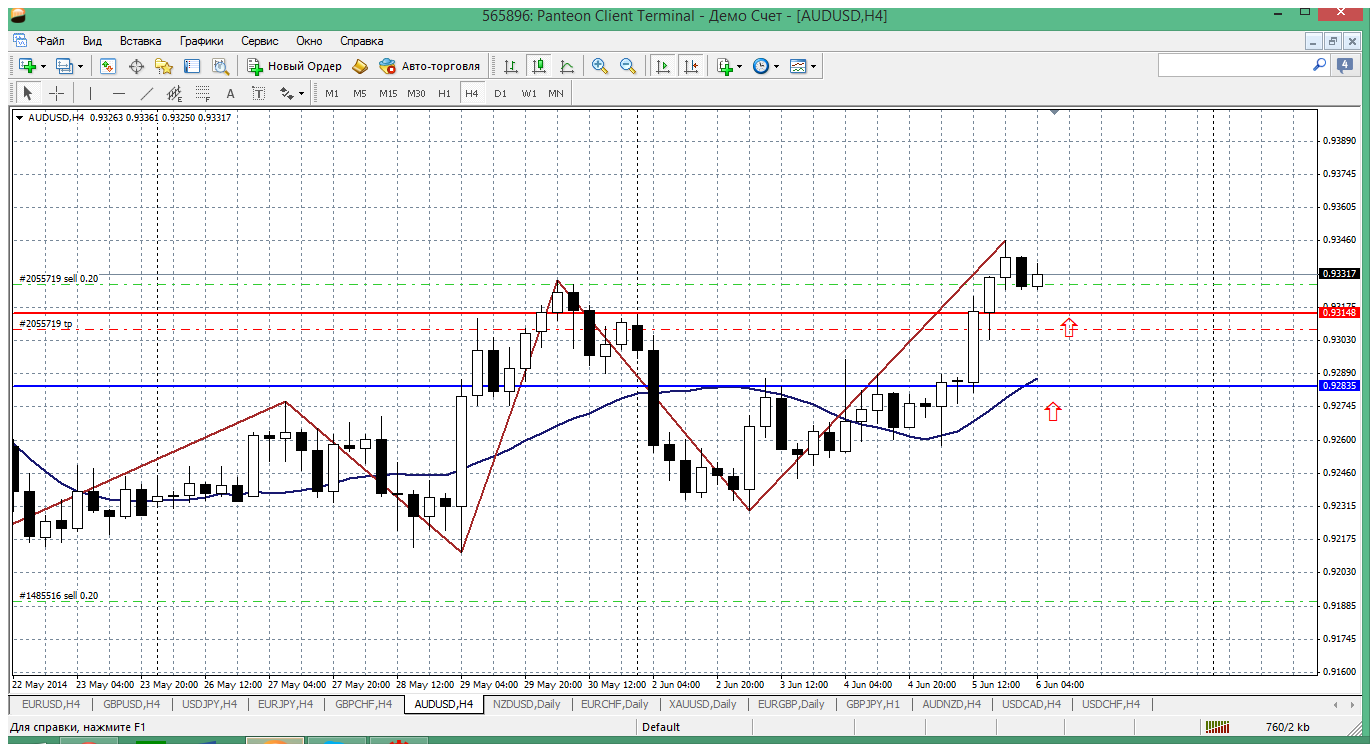The height and width of the screenshot is (744, 1370).
Task: Switch chart to candlestick mode
Action: [x=539, y=66]
